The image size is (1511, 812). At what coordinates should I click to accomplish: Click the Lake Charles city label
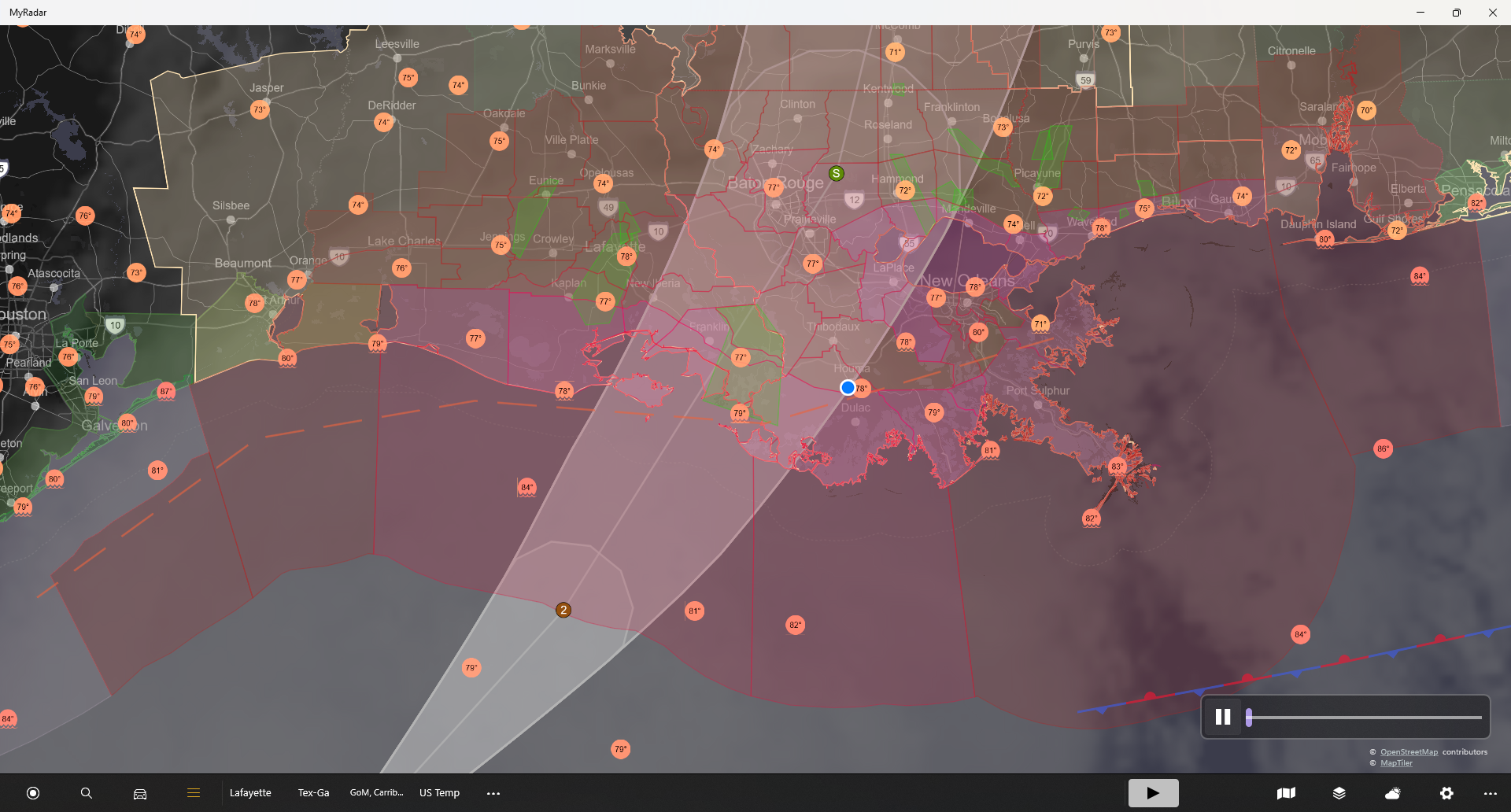pos(404,241)
